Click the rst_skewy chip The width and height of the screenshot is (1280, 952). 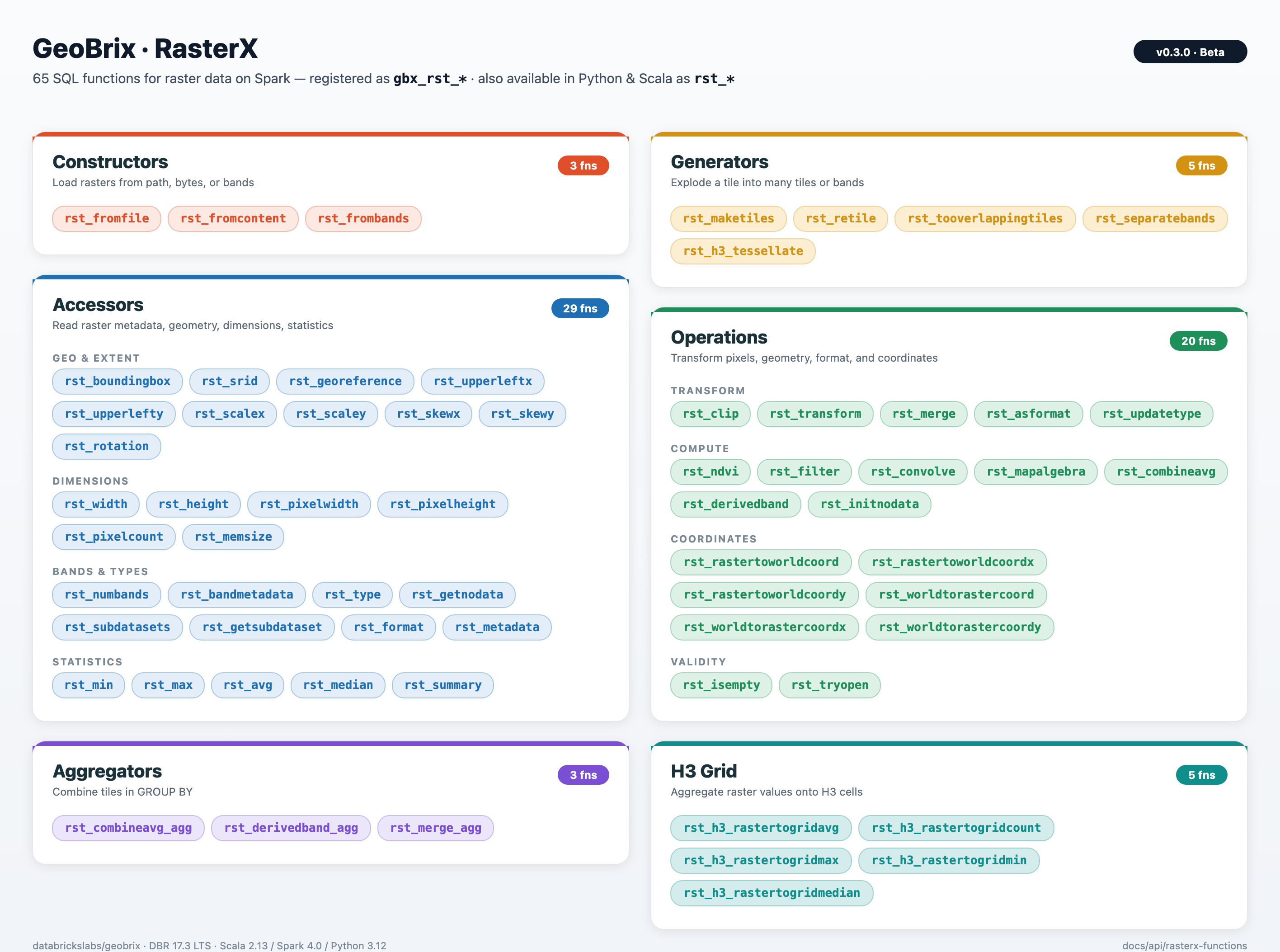coord(522,414)
